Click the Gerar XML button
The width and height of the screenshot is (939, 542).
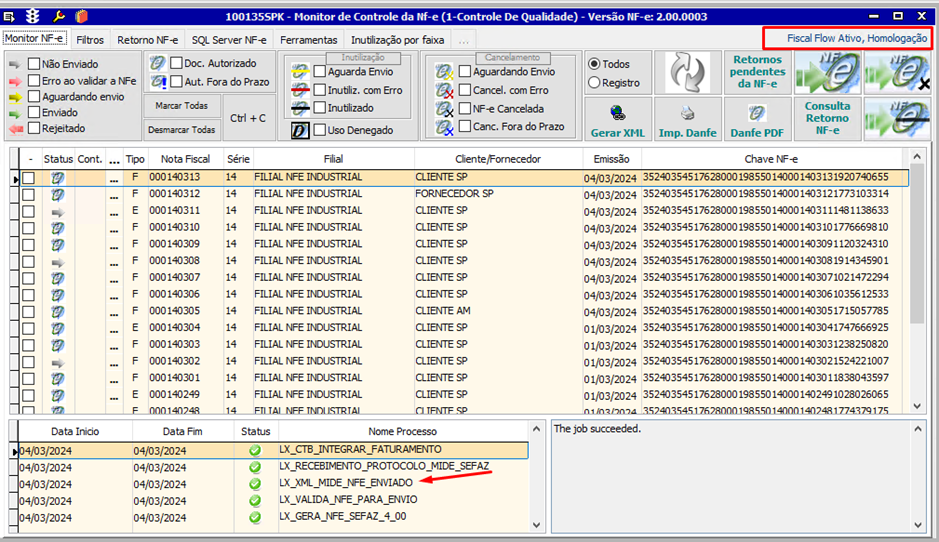coord(617,119)
